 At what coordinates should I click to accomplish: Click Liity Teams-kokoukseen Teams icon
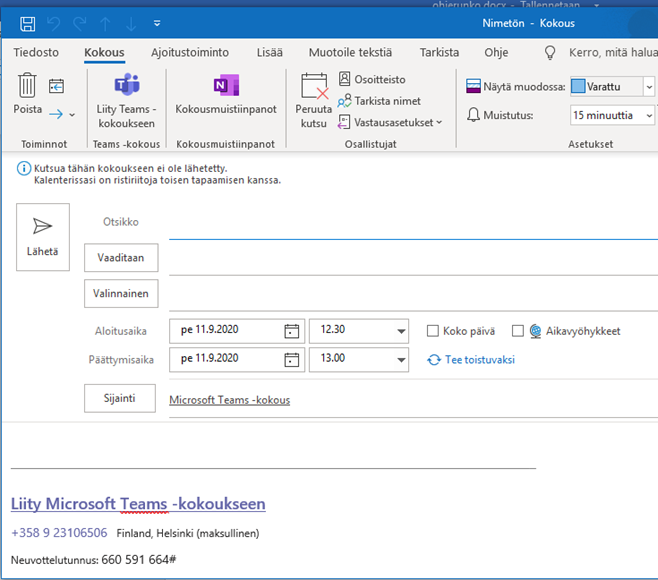127,84
